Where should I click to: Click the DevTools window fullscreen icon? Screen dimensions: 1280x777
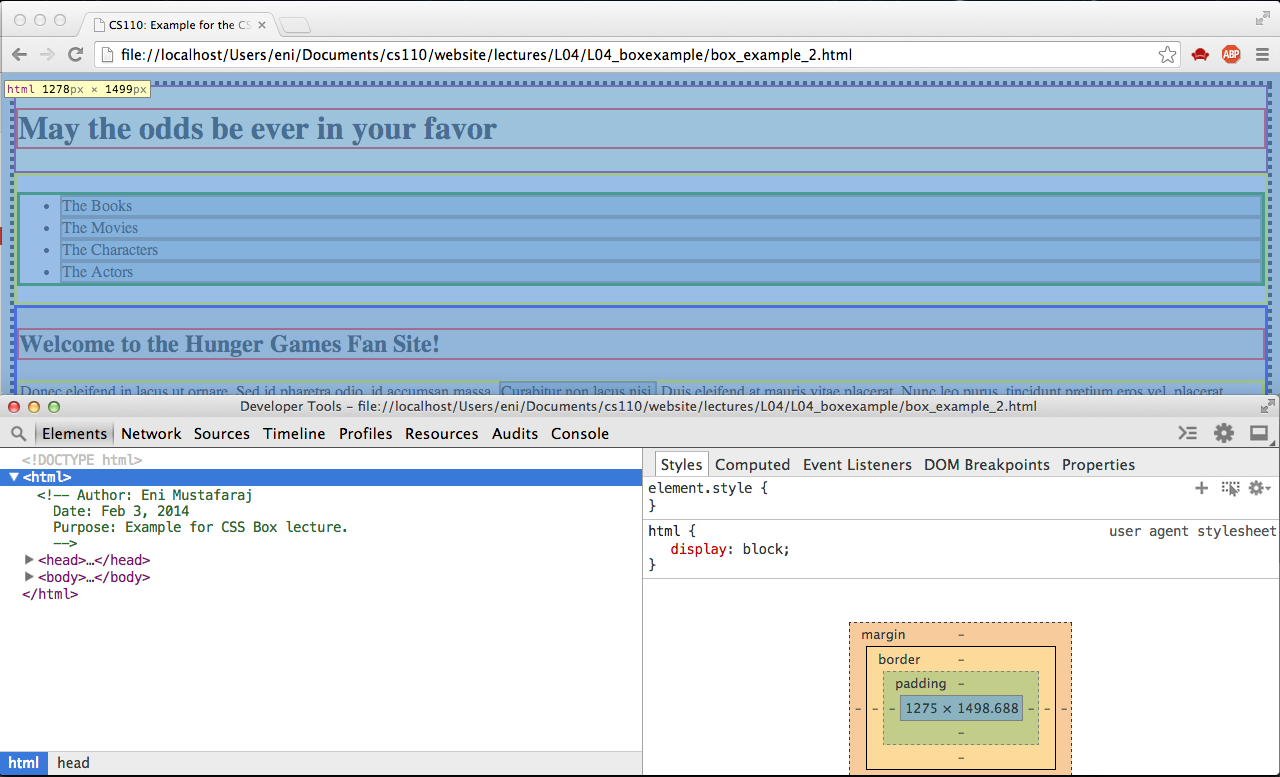point(1267,407)
